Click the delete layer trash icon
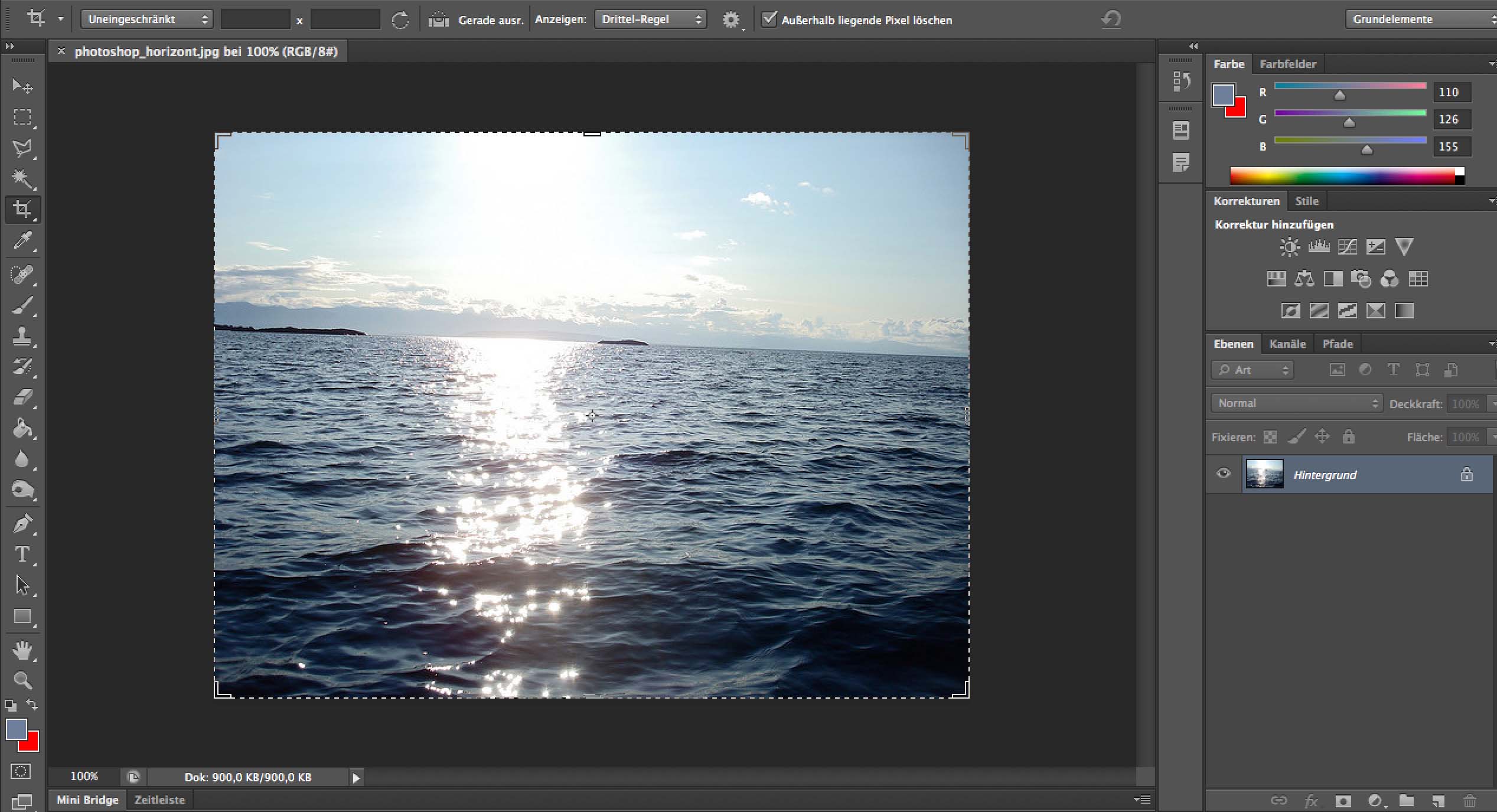The height and width of the screenshot is (812, 1497). [x=1469, y=801]
